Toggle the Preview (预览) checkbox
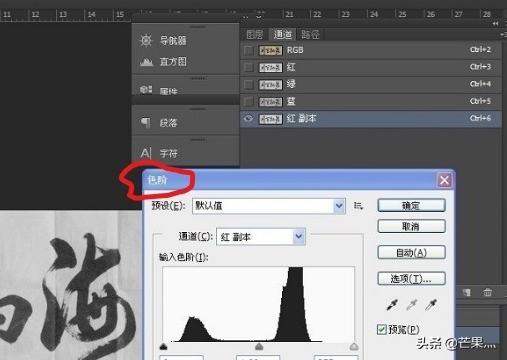507x360 pixels. coord(382,329)
